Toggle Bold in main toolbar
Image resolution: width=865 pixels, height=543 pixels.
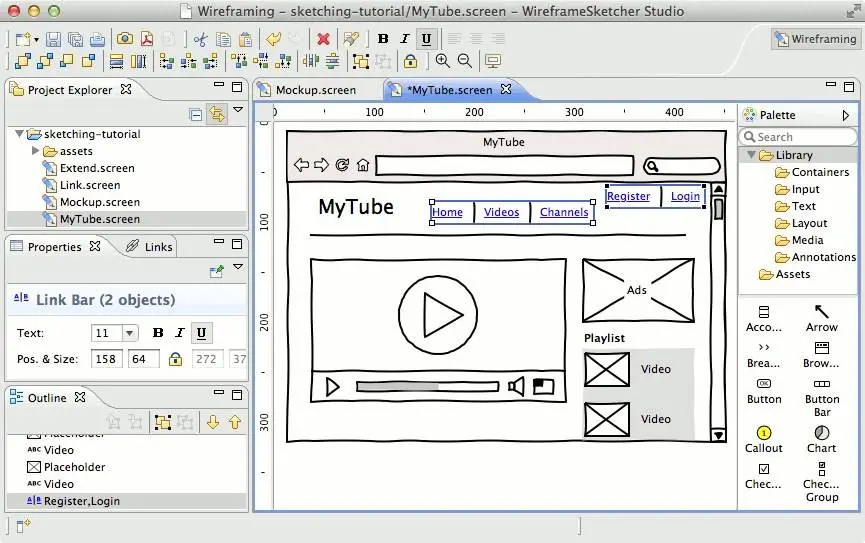pos(383,39)
